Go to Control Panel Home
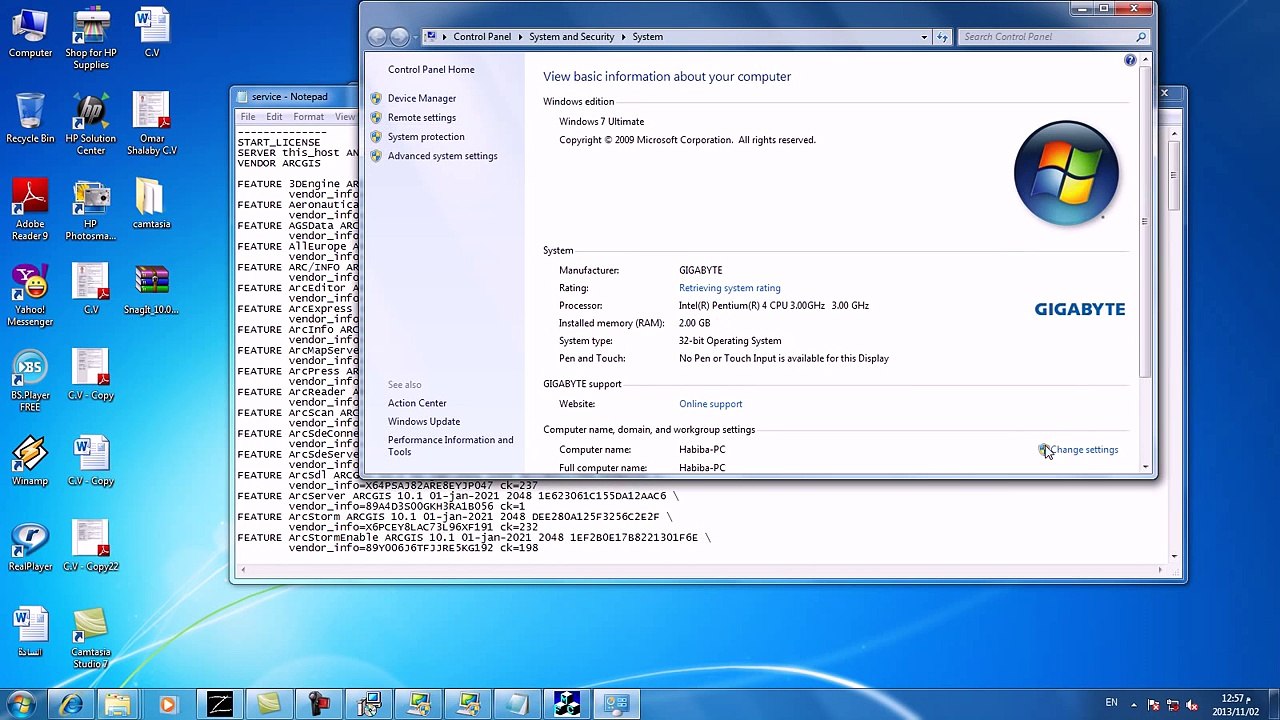The width and height of the screenshot is (1280, 720). [x=431, y=70]
